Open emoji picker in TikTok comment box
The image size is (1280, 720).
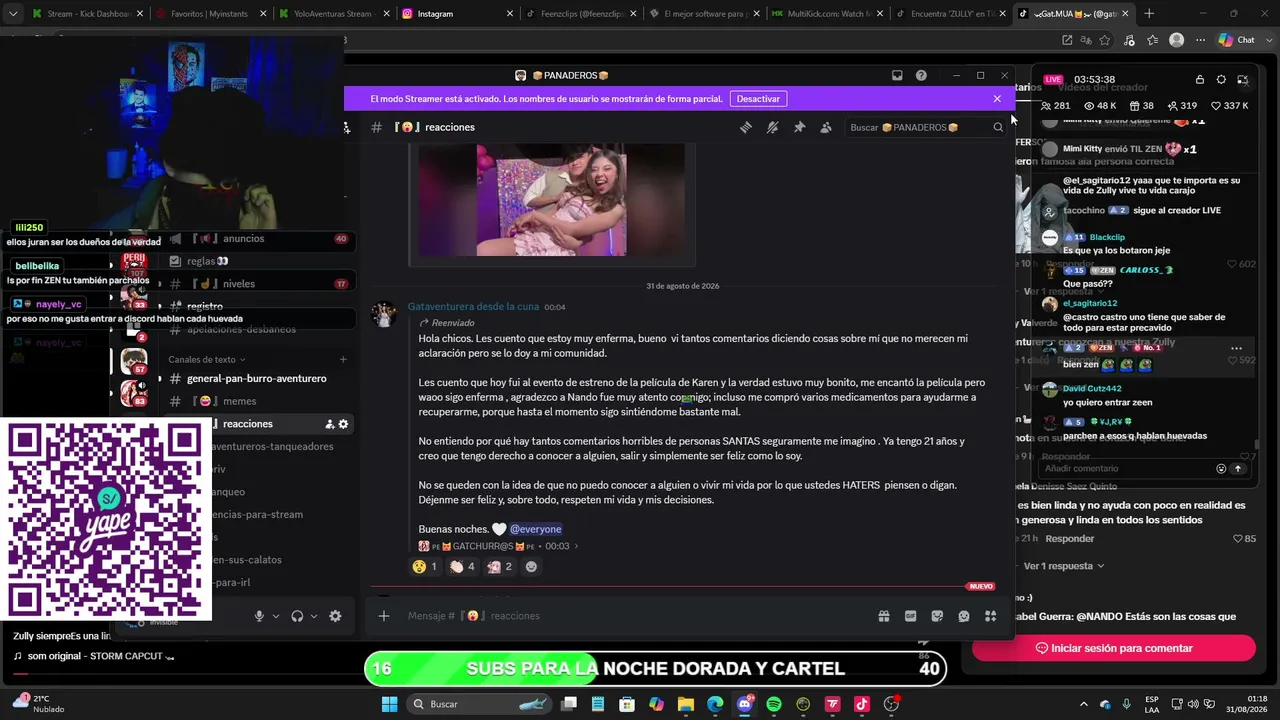tap(1221, 468)
